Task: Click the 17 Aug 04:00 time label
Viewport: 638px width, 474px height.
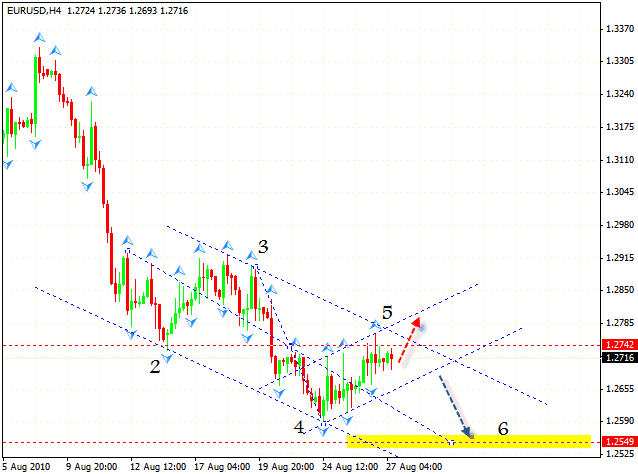Action: 222,466
